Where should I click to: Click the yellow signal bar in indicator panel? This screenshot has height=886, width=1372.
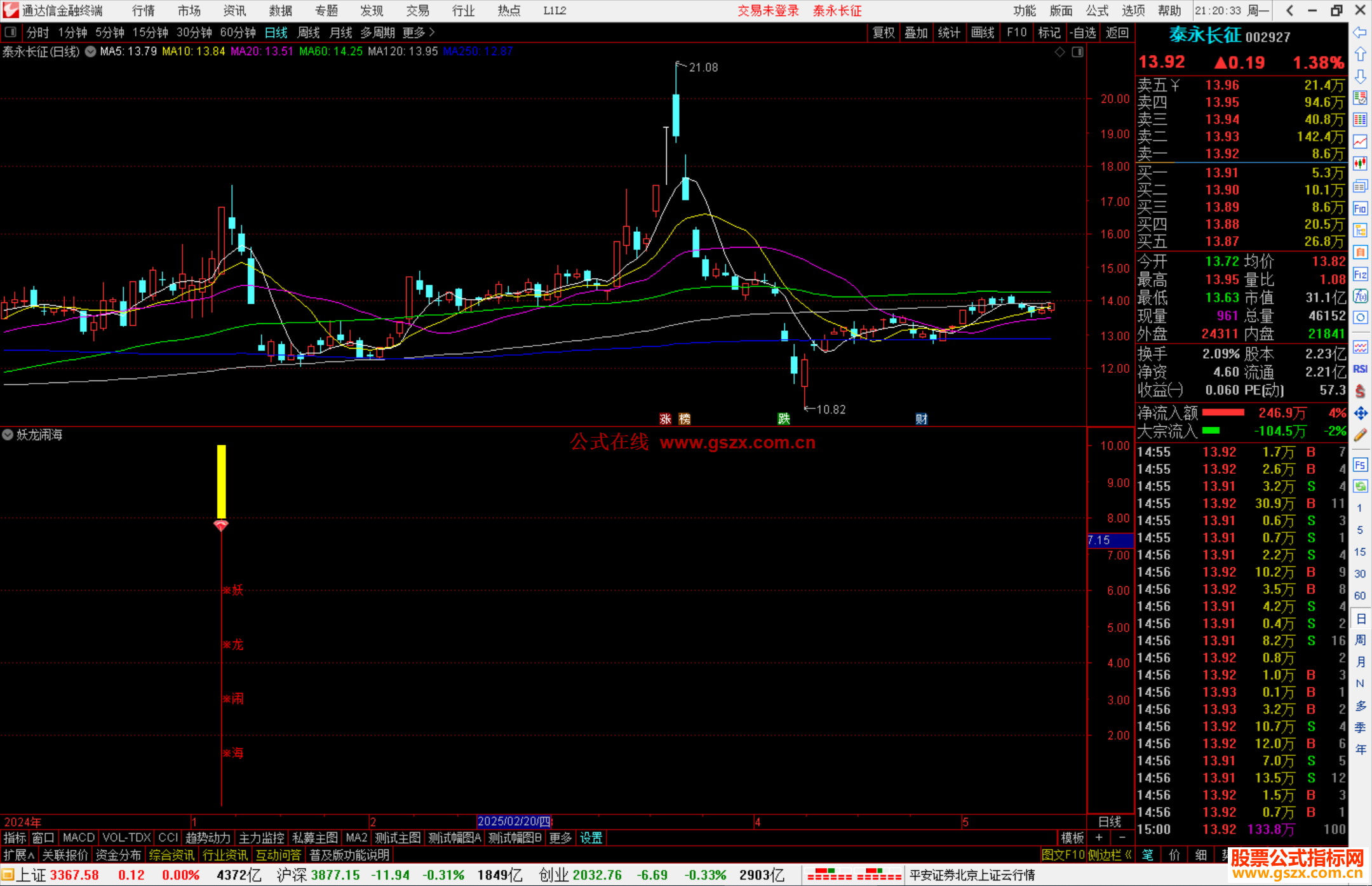(221, 481)
